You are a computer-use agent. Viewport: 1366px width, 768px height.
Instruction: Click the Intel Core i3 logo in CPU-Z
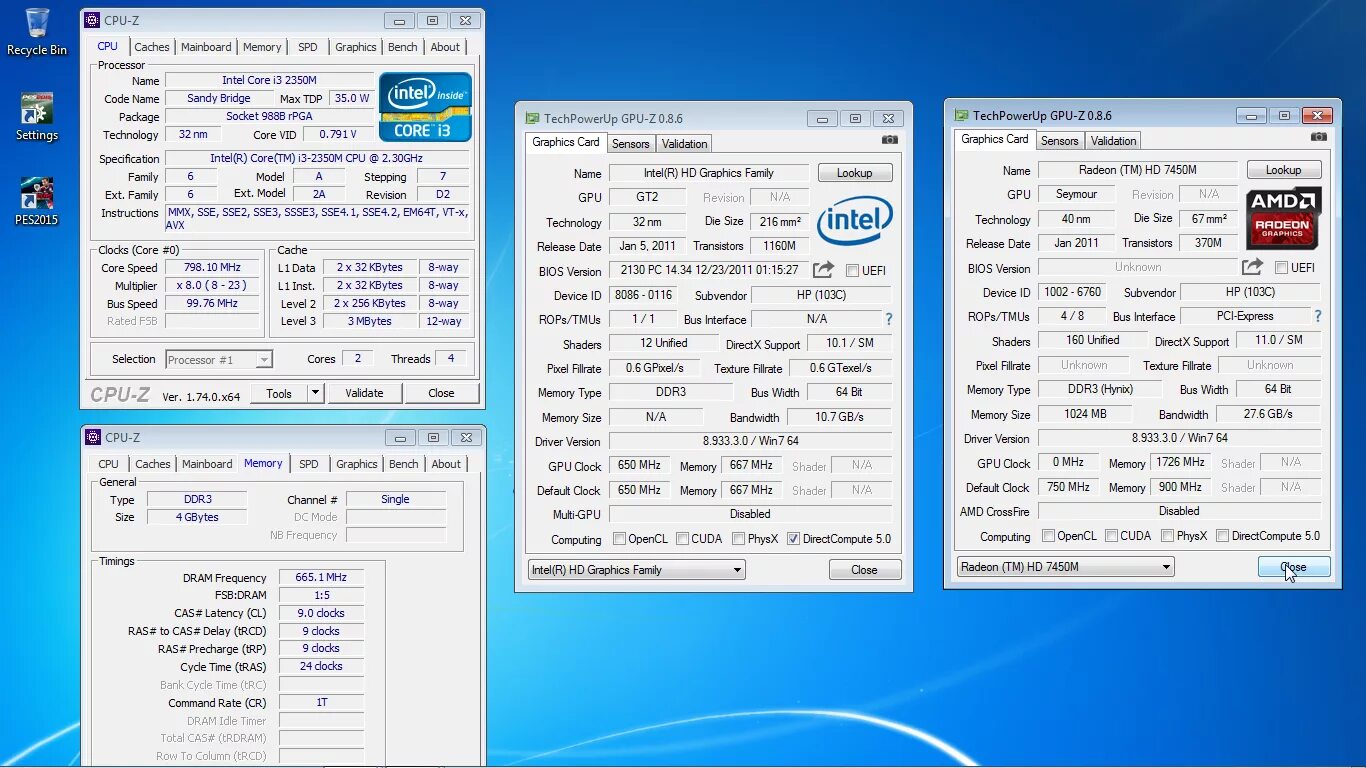tap(425, 107)
